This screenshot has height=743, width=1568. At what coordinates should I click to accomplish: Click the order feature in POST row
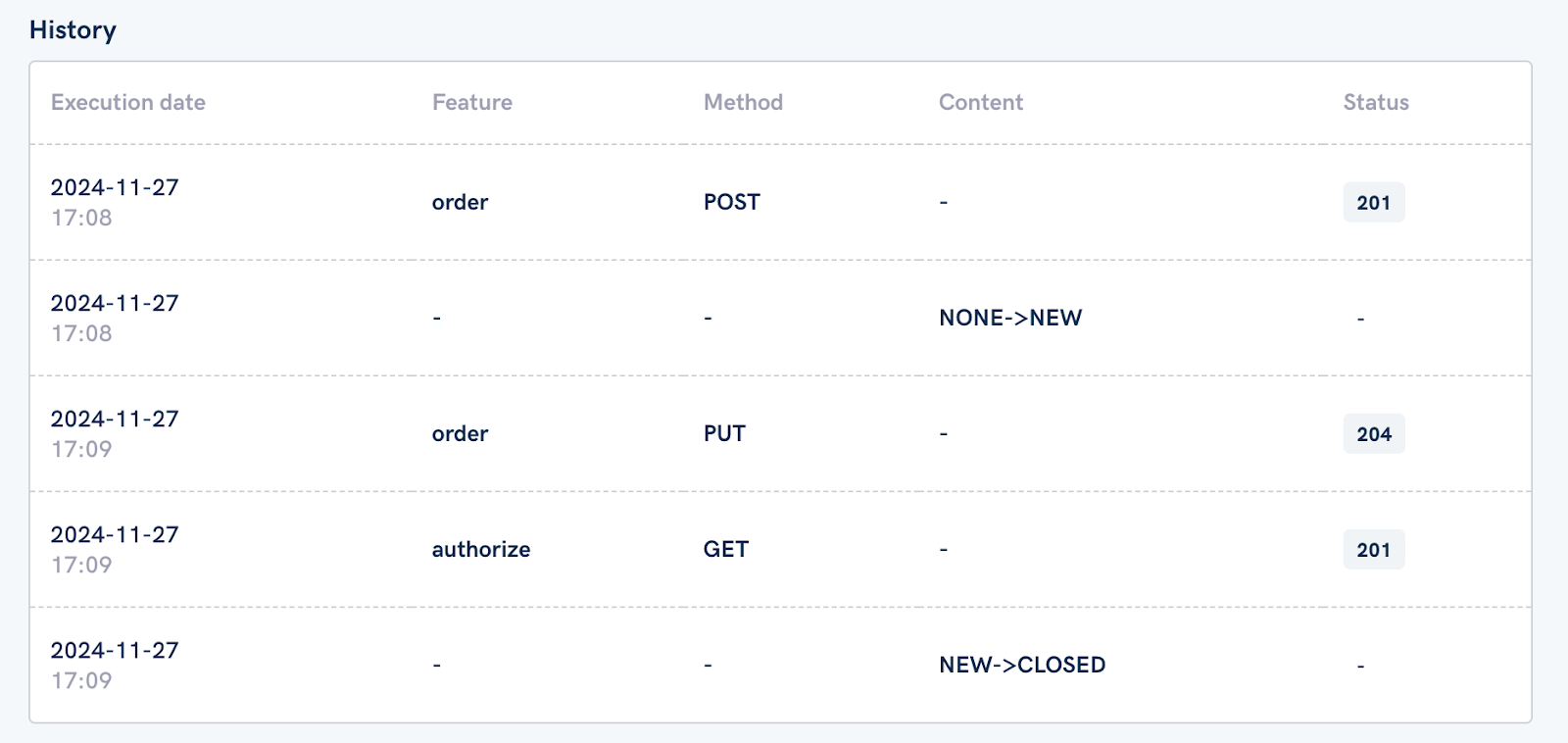460,202
